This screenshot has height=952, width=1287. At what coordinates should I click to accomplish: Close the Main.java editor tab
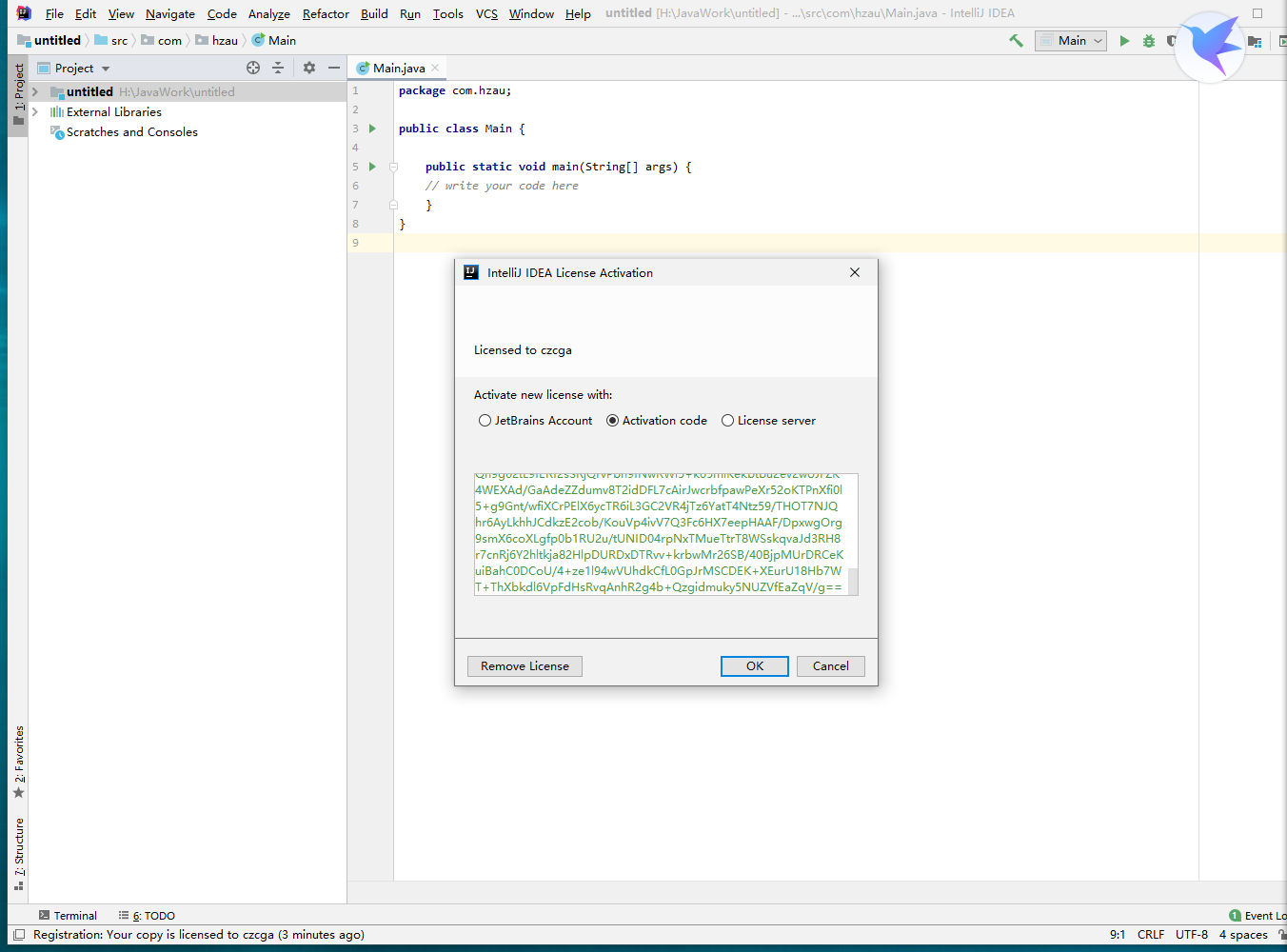click(435, 68)
